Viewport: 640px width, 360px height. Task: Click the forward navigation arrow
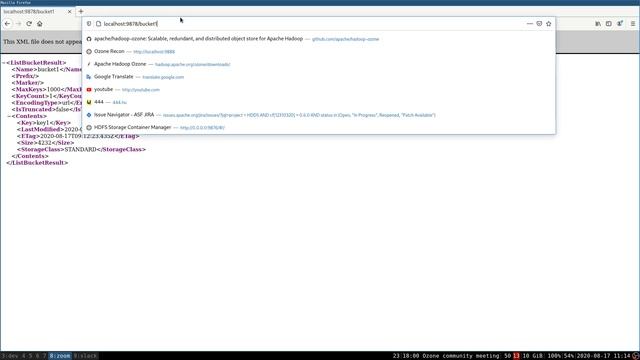pos(18,24)
